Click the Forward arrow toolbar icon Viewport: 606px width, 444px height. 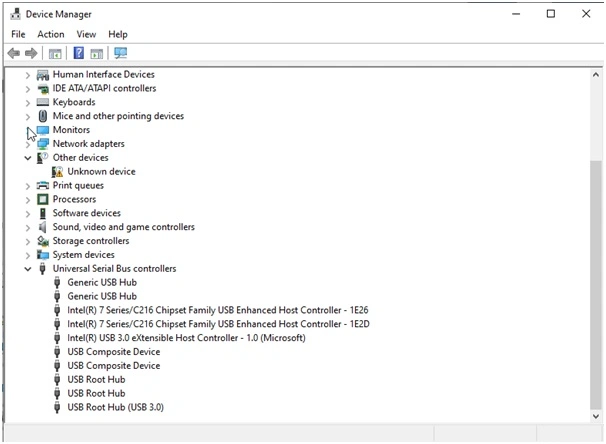click(32, 53)
